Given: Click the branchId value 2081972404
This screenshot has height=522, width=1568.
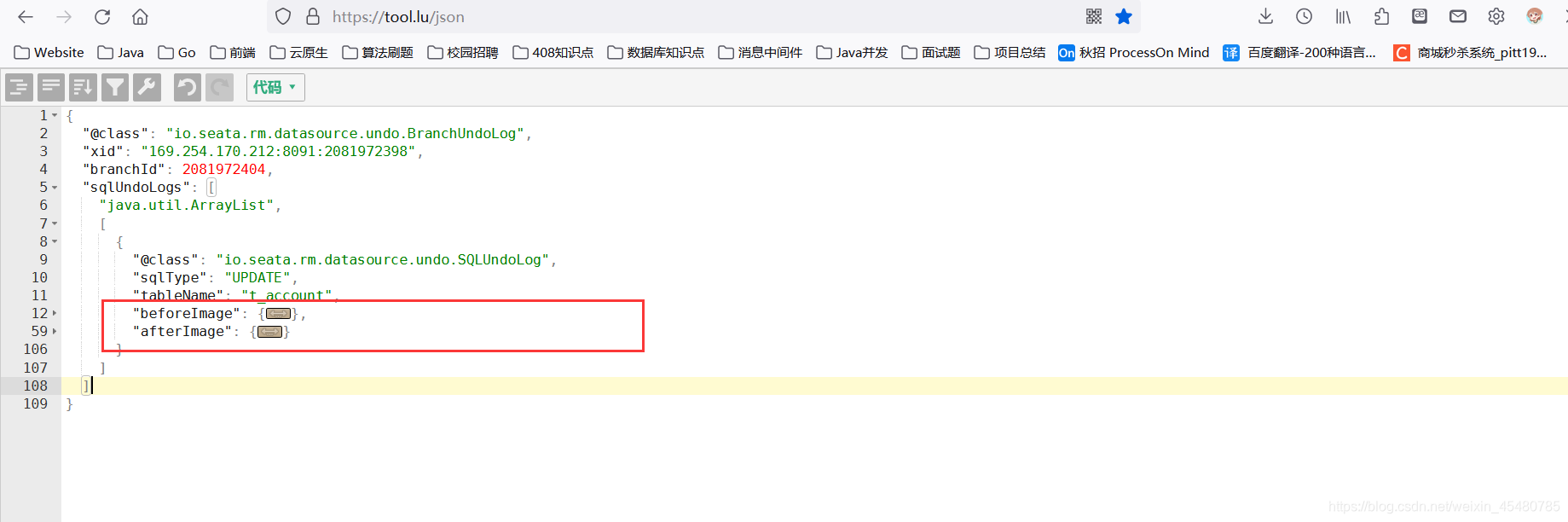Looking at the screenshot, I should (223, 169).
